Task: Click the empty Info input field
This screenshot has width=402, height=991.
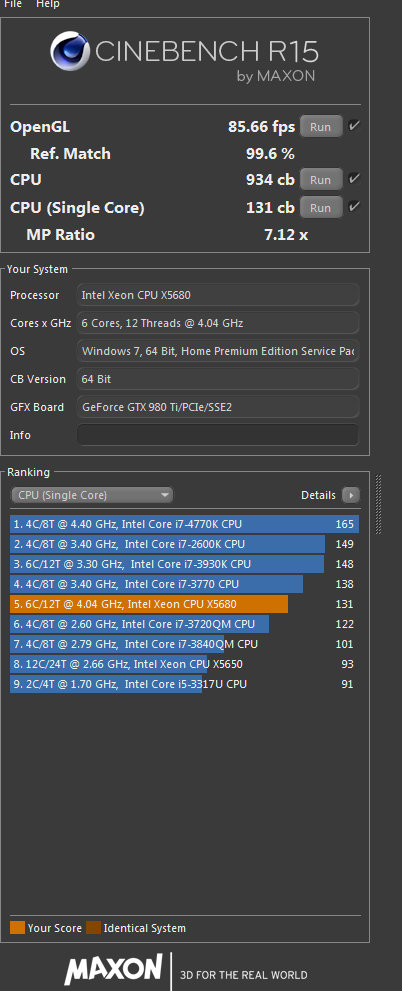Action: click(x=218, y=435)
